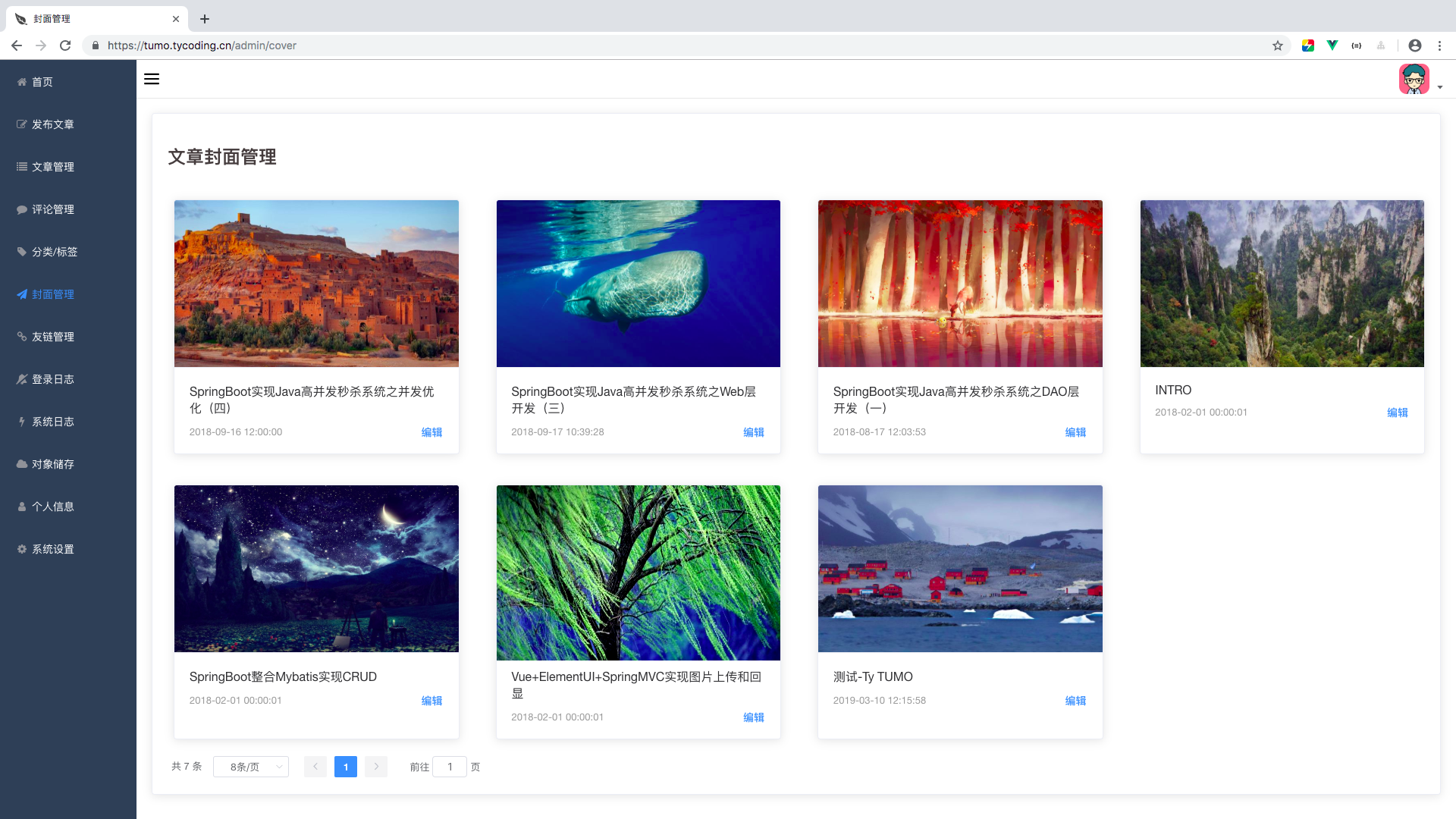
Task: Navigate to 评论管理 menu item
Action: (x=53, y=209)
